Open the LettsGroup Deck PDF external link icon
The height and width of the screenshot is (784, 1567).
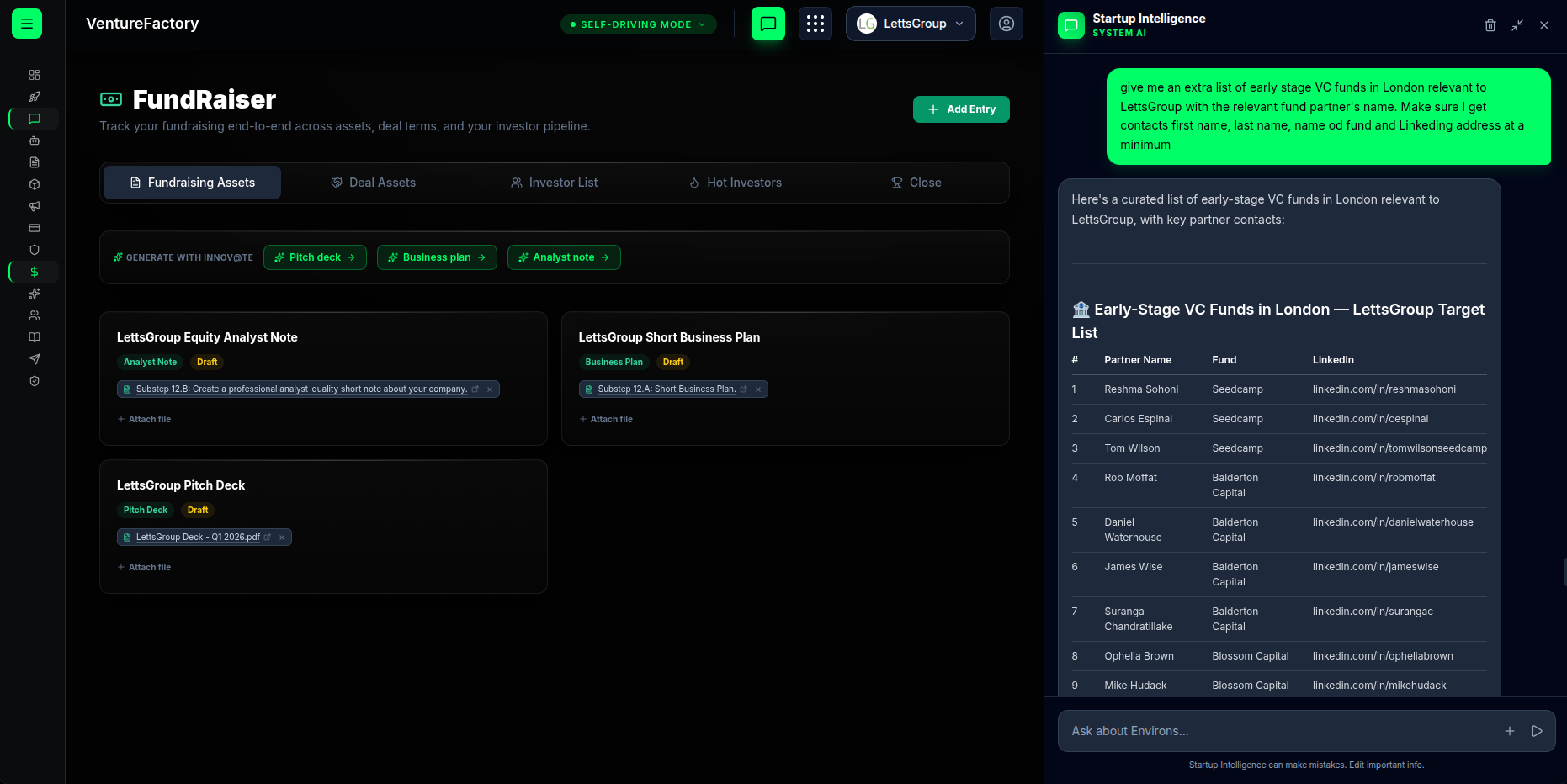[x=268, y=538]
